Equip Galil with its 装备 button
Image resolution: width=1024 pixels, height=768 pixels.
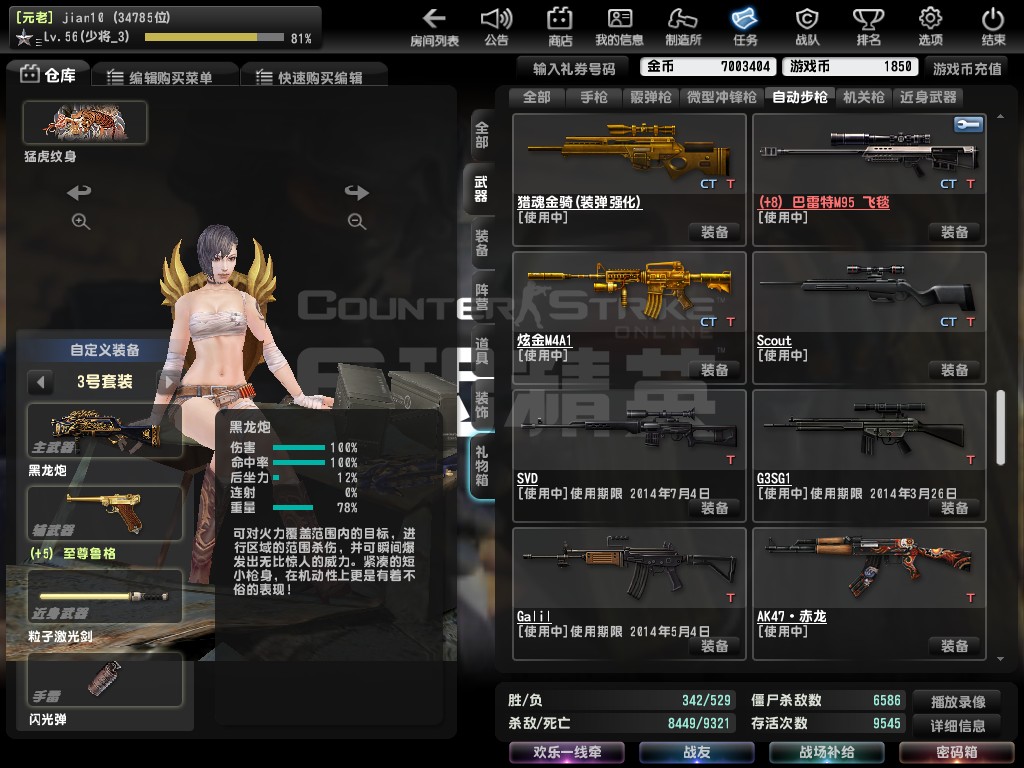coord(714,647)
